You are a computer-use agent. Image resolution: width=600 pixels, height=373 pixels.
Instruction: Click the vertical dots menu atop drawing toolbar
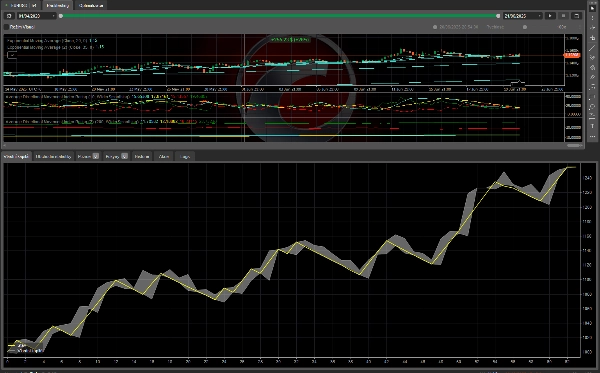click(592, 18)
